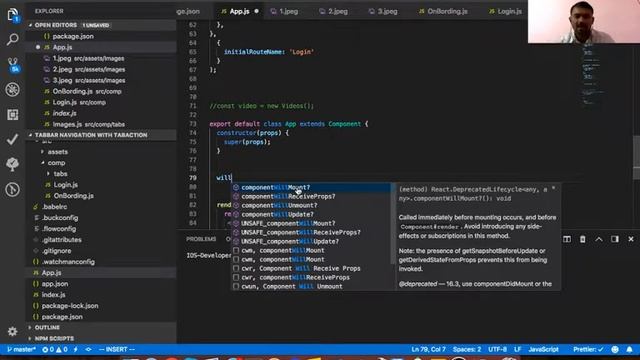Select the componentWillUnmount? suggestion
The height and width of the screenshot is (360, 640).
click(x=311, y=205)
